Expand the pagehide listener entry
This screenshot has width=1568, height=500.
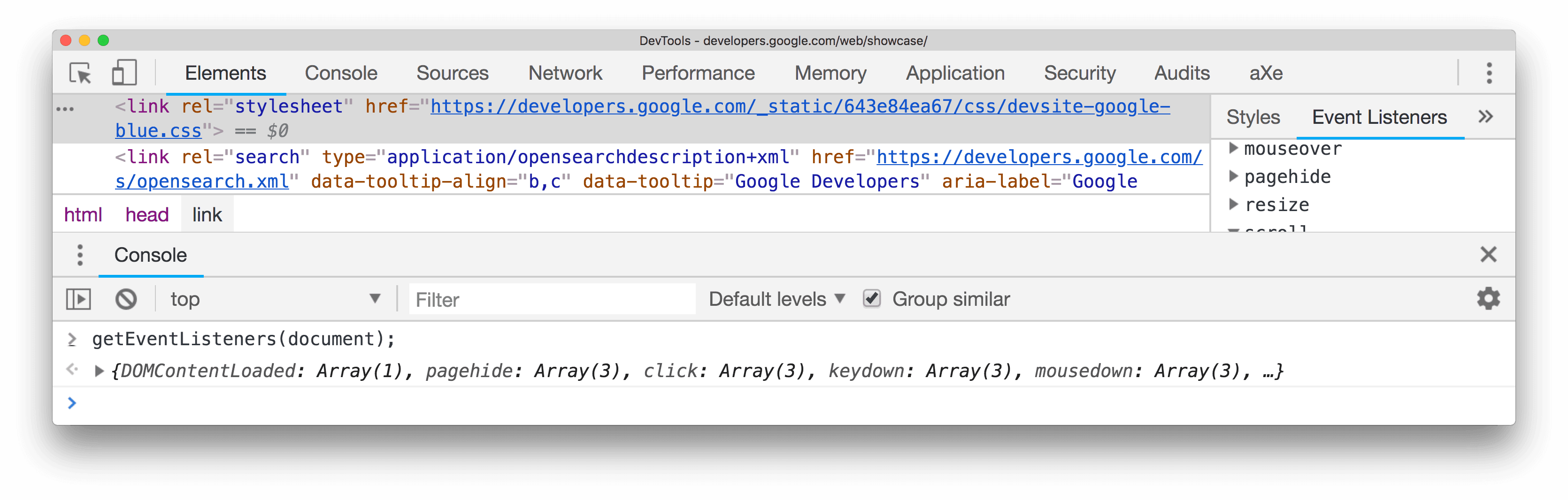pyautogui.click(x=1233, y=176)
